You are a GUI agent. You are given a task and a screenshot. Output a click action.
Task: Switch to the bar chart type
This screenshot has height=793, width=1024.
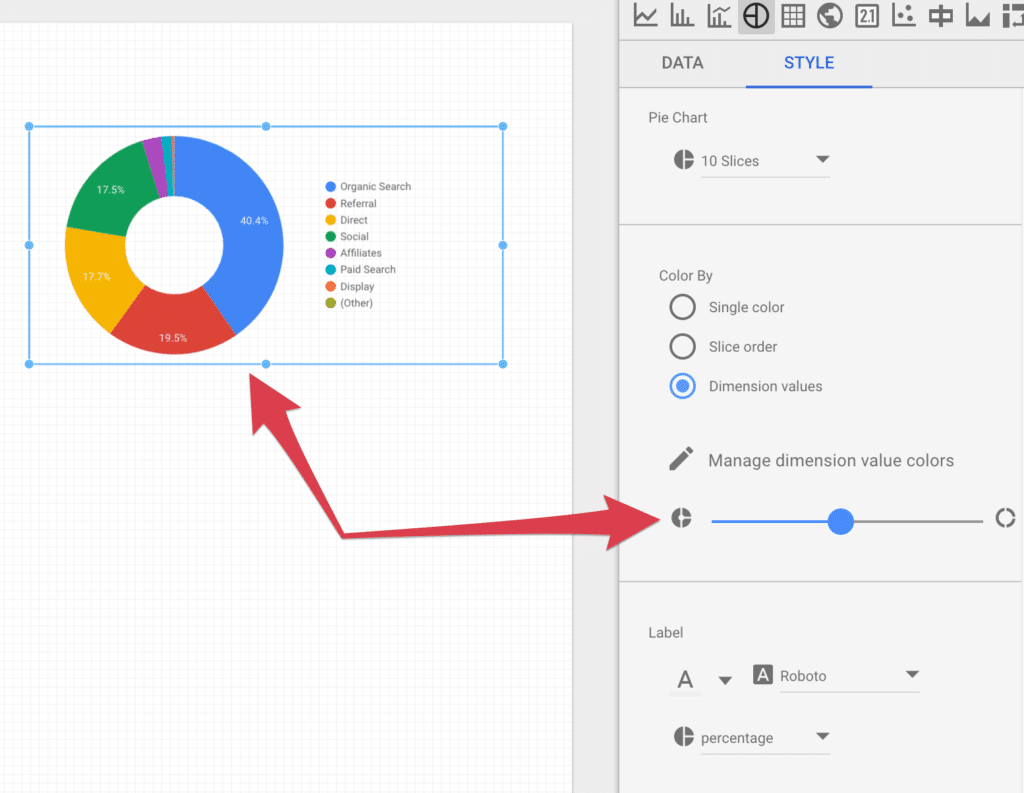point(682,16)
